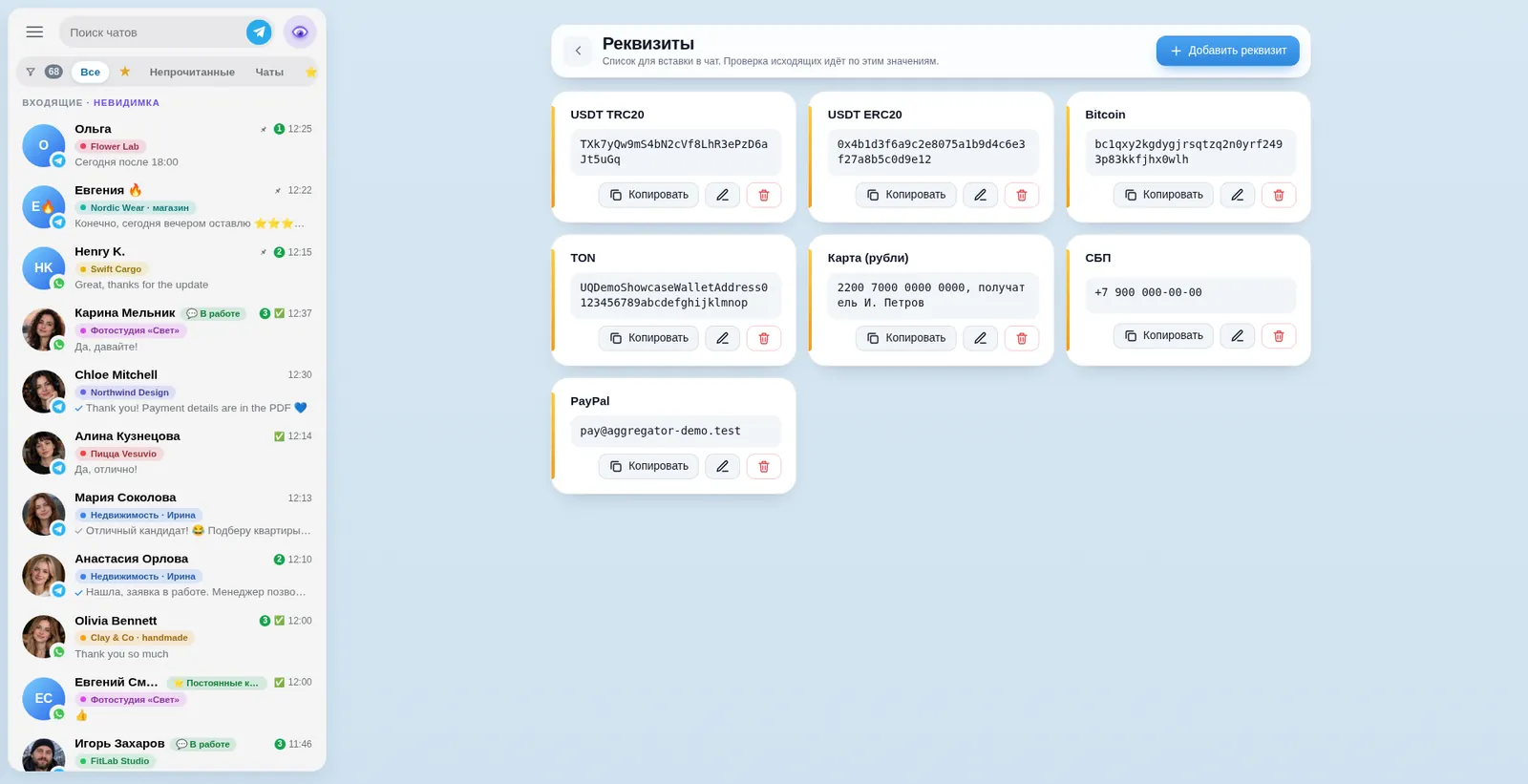Open chat with Chloe Mitchell

coord(167,392)
